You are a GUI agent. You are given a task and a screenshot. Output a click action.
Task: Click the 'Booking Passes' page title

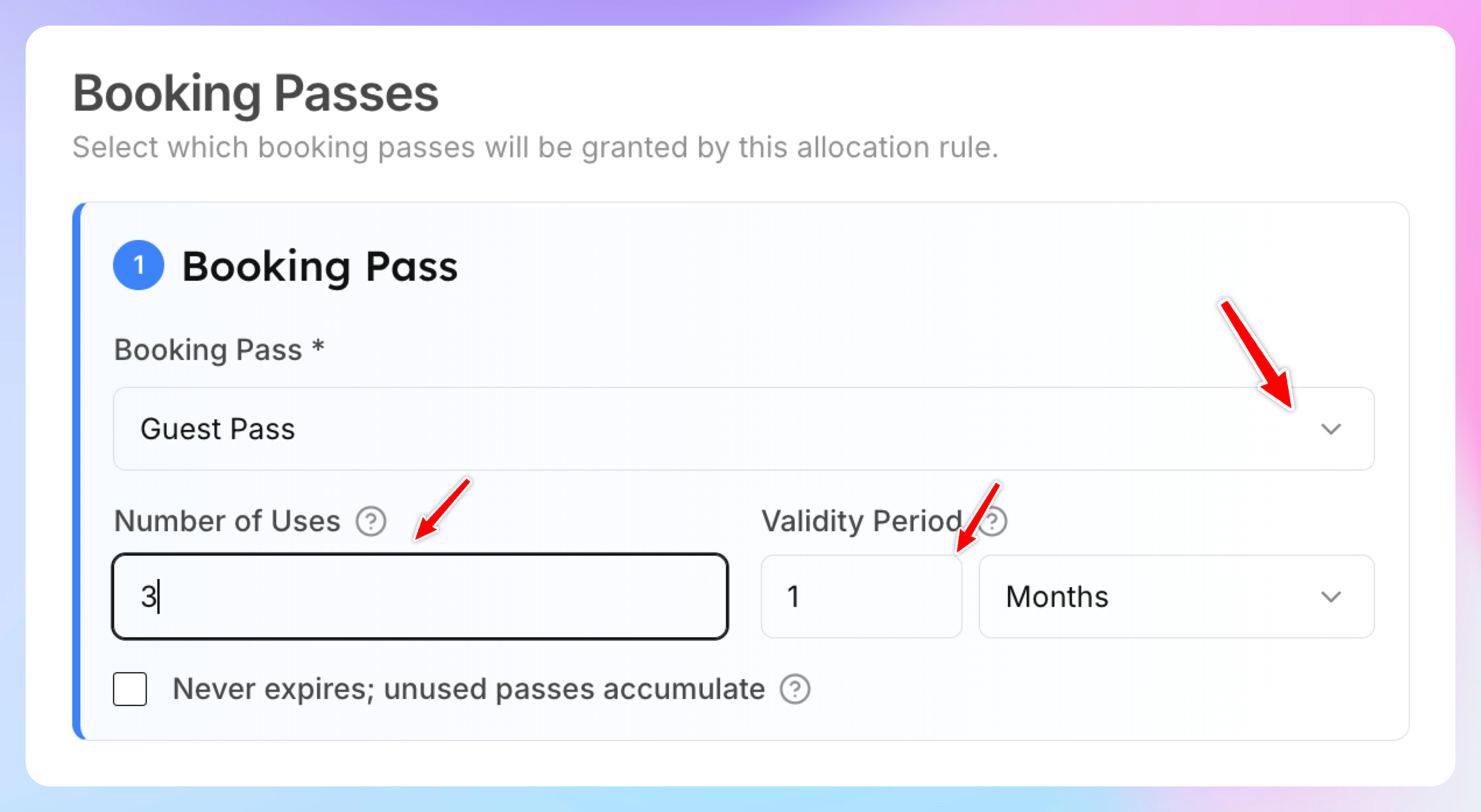click(x=256, y=94)
